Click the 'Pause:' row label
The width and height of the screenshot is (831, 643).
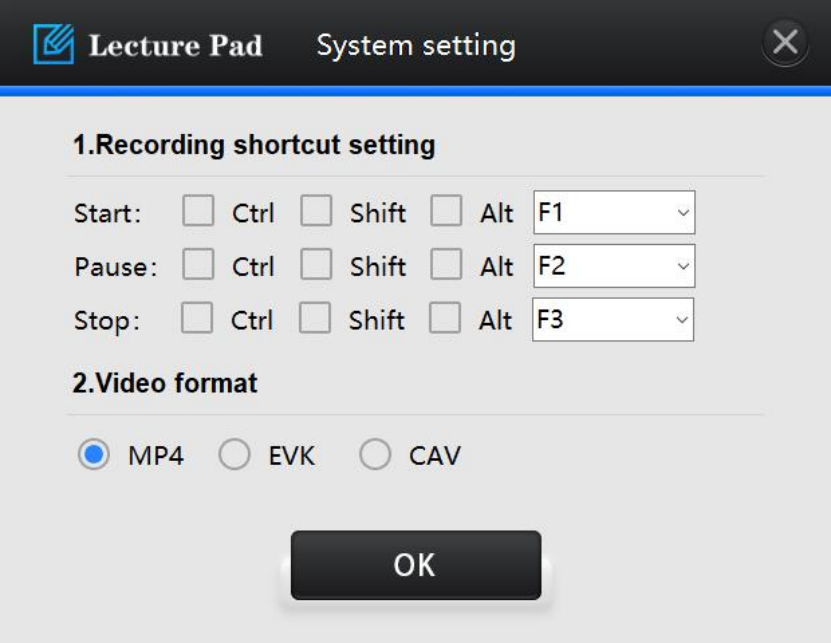(116, 267)
